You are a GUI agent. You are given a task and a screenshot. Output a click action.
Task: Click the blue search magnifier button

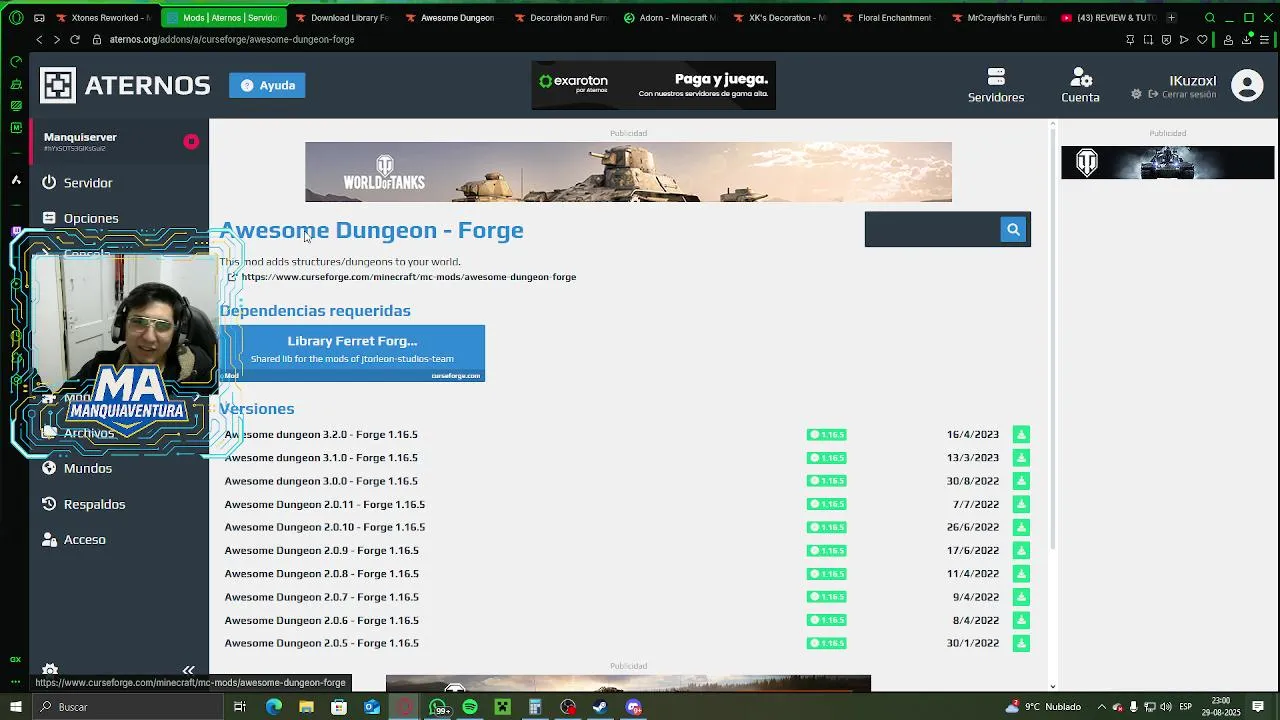(1013, 230)
